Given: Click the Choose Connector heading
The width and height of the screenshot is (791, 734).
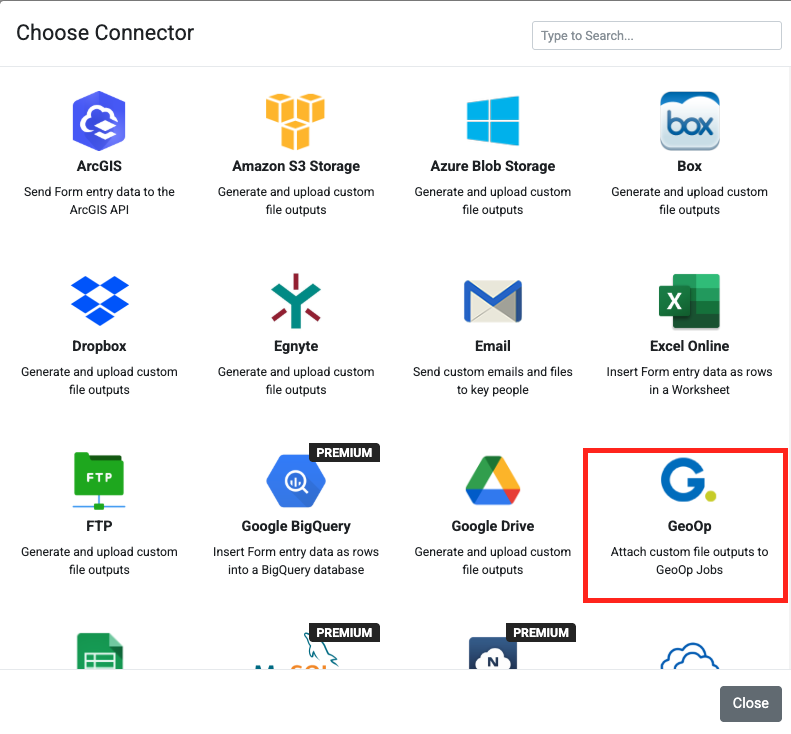Looking at the screenshot, I should coord(105,33).
